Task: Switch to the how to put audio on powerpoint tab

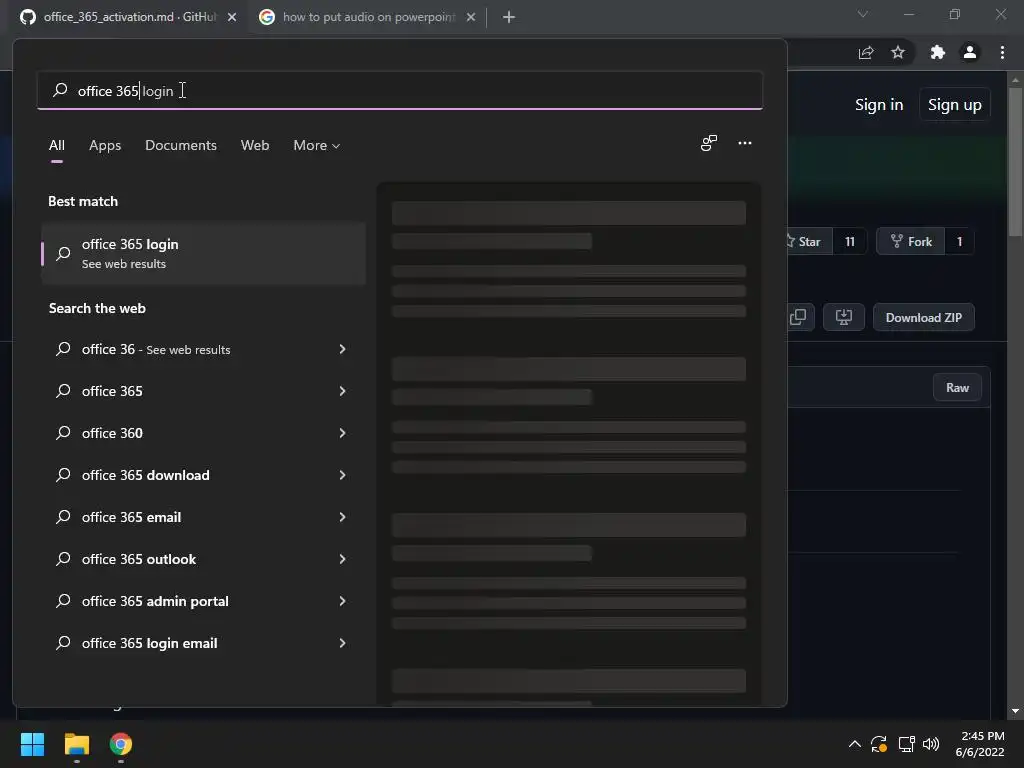Action: 368,17
